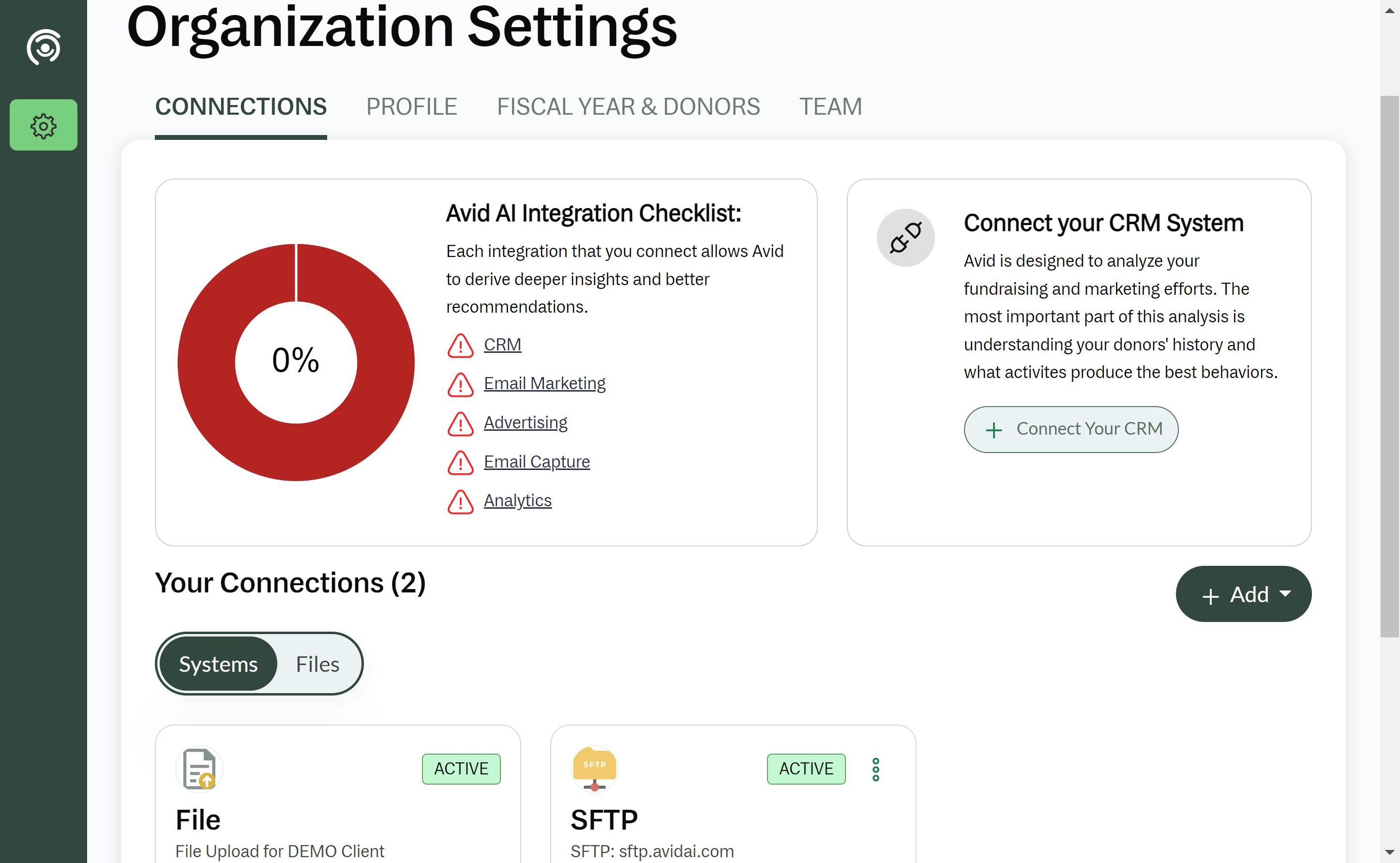Screen dimensions: 1400x863
Task: Click 'SFTP: sftp.avidai.com' text
Action: pos(652,851)
